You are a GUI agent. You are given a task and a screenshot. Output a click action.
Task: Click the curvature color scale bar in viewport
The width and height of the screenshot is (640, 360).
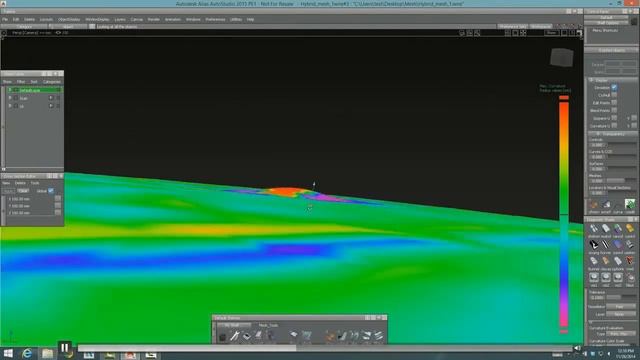coord(564,214)
